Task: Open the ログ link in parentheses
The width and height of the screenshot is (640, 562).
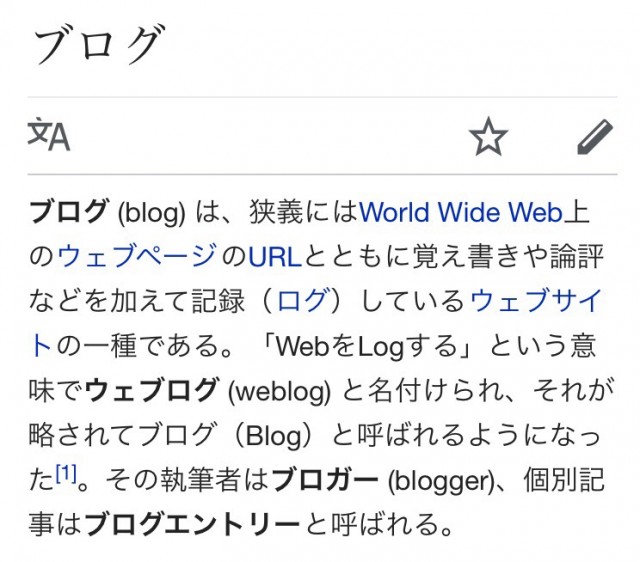Action: tap(301, 301)
